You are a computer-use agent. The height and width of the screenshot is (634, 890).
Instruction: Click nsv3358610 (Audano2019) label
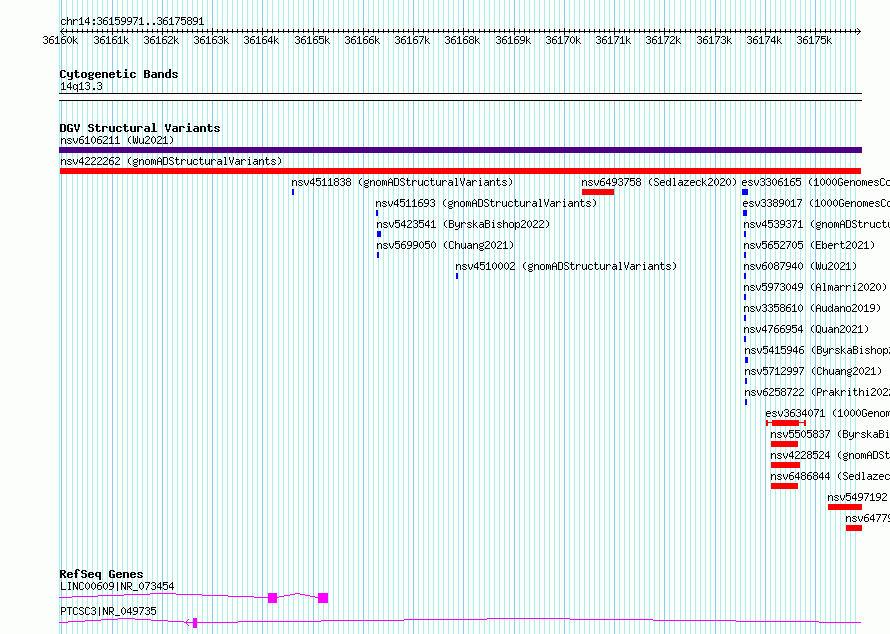coord(812,308)
